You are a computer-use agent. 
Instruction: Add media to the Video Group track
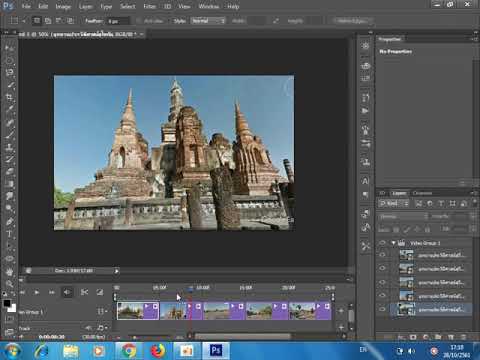tap(341, 311)
